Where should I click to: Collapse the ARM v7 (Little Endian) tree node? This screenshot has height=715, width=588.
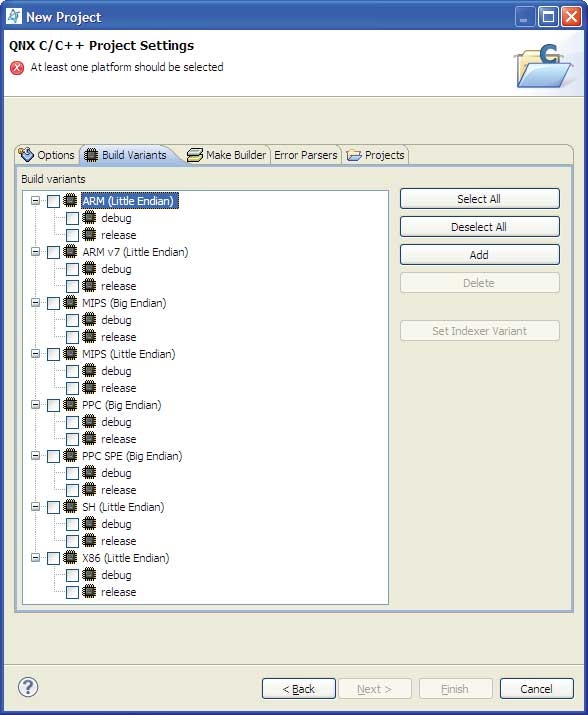click(35, 251)
